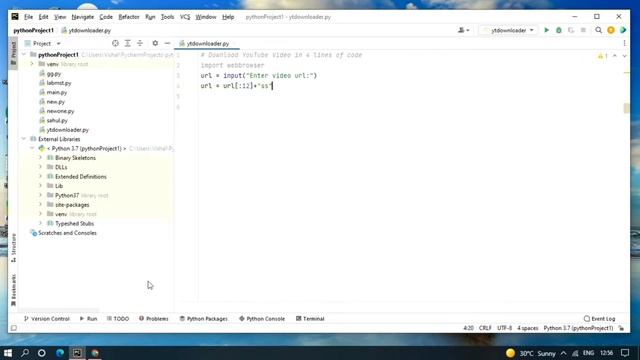The image size is (640, 360).
Task: Open the Run tool window
Action: [x=88, y=318]
